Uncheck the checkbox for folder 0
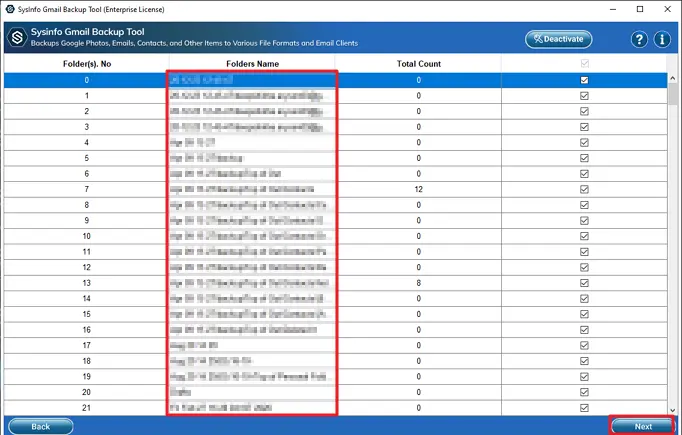This screenshot has width=682, height=435. 585,80
